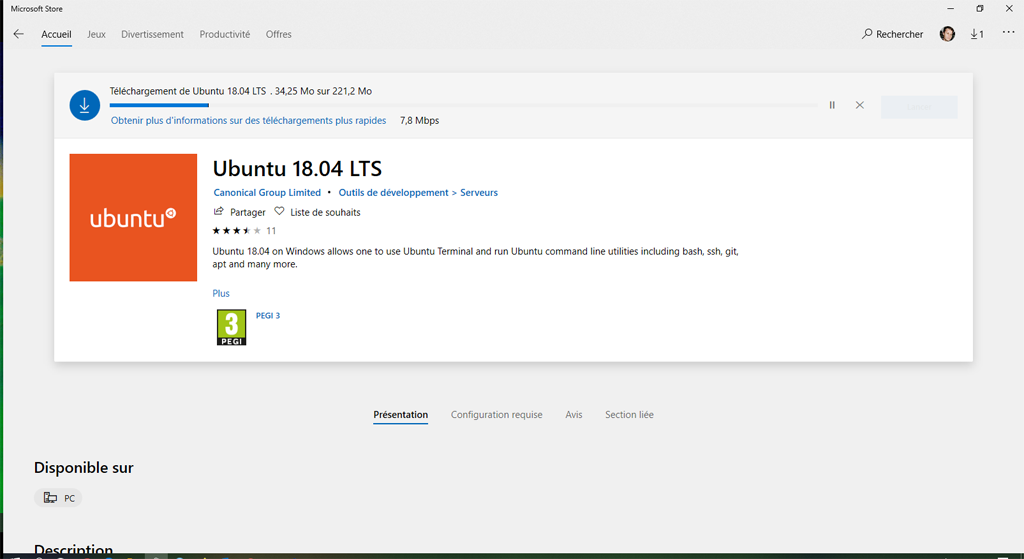Open the Accueil tab

[56, 34]
